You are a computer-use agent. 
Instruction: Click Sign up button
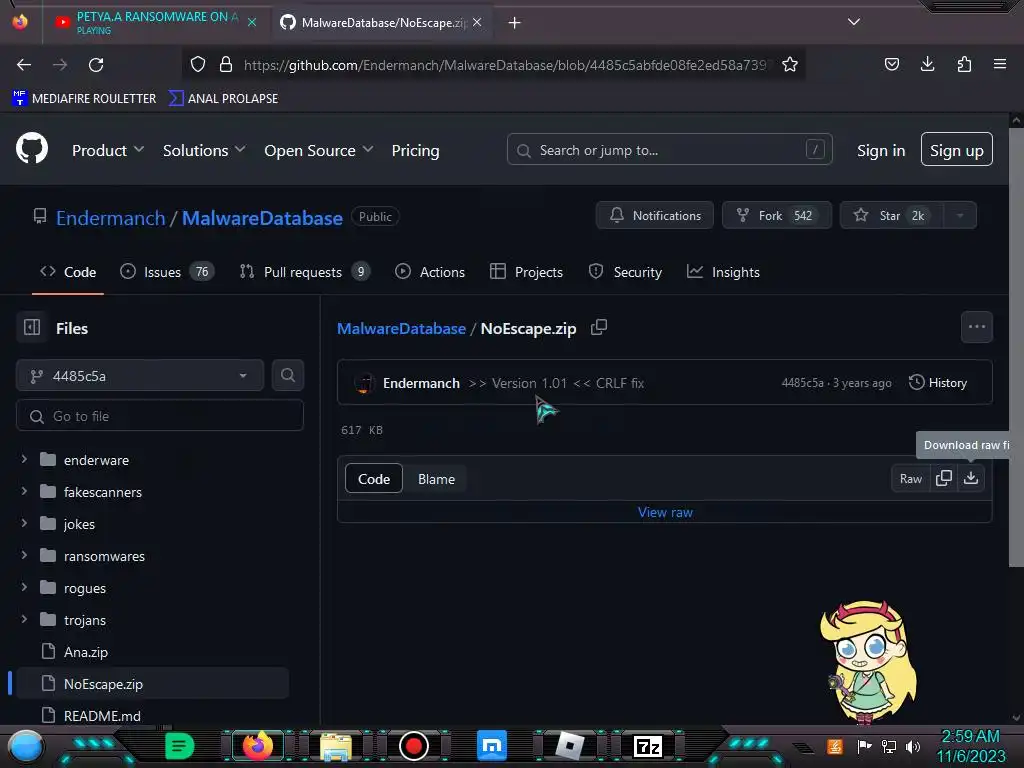tap(957, 150)
